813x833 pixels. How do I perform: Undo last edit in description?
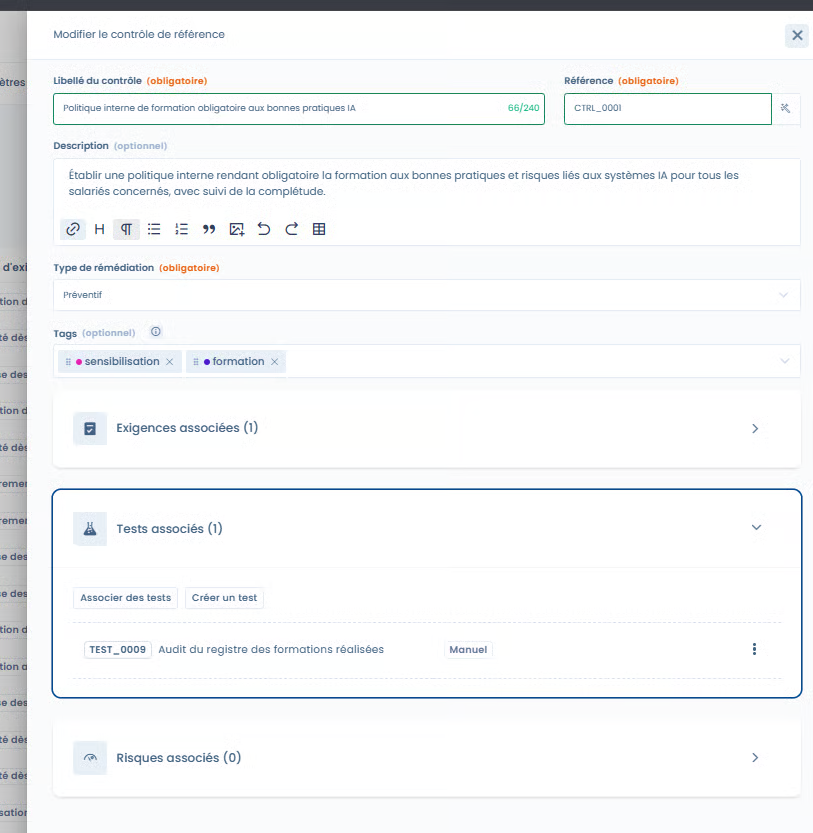point(264,229)
